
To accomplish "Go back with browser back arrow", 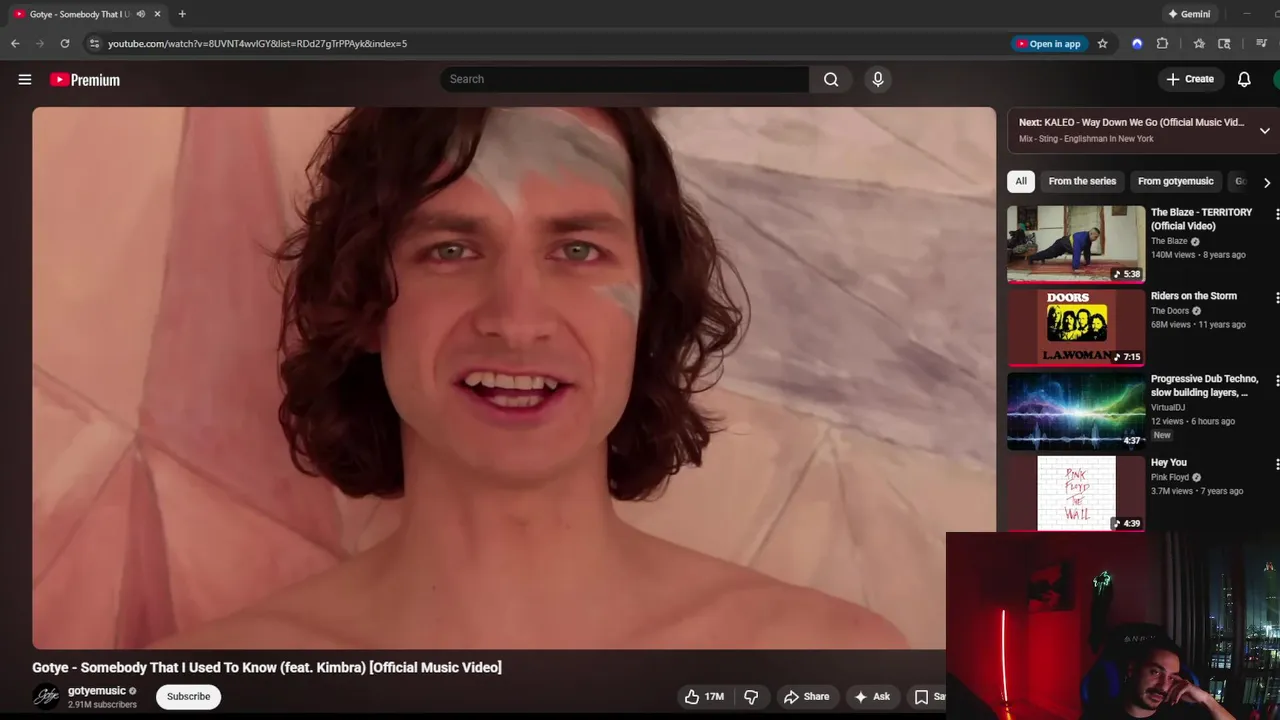I will 15,44.
